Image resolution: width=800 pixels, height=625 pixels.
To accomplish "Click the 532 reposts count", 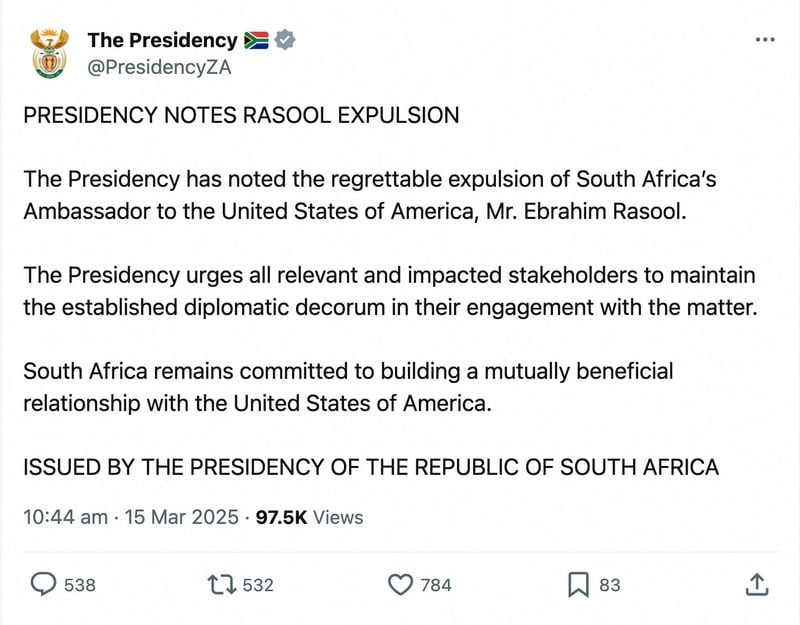I will pos(258,585).
